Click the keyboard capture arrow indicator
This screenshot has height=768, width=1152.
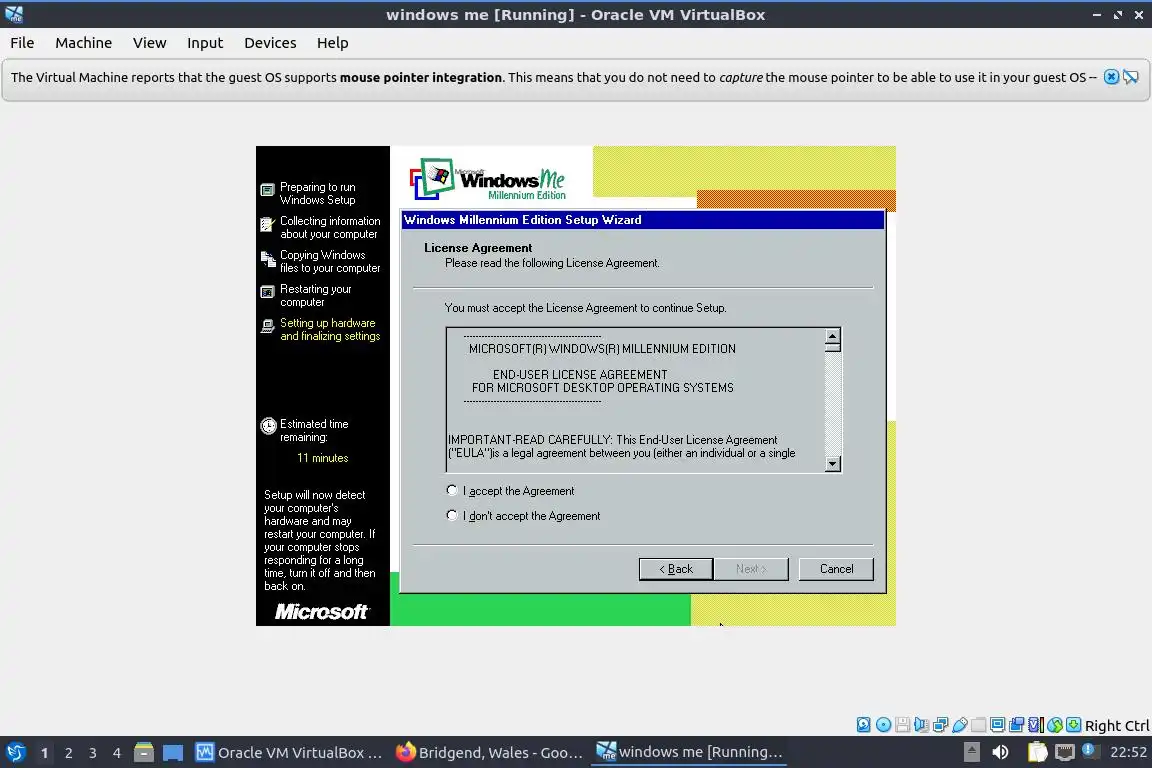click(1073, 725)
